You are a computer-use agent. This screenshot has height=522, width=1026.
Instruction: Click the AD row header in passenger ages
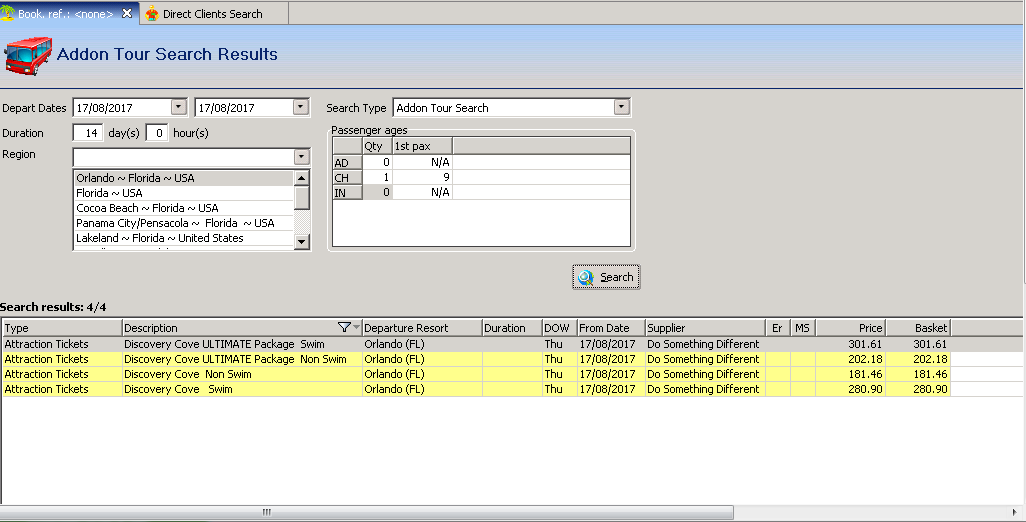(x=347, y=162)
